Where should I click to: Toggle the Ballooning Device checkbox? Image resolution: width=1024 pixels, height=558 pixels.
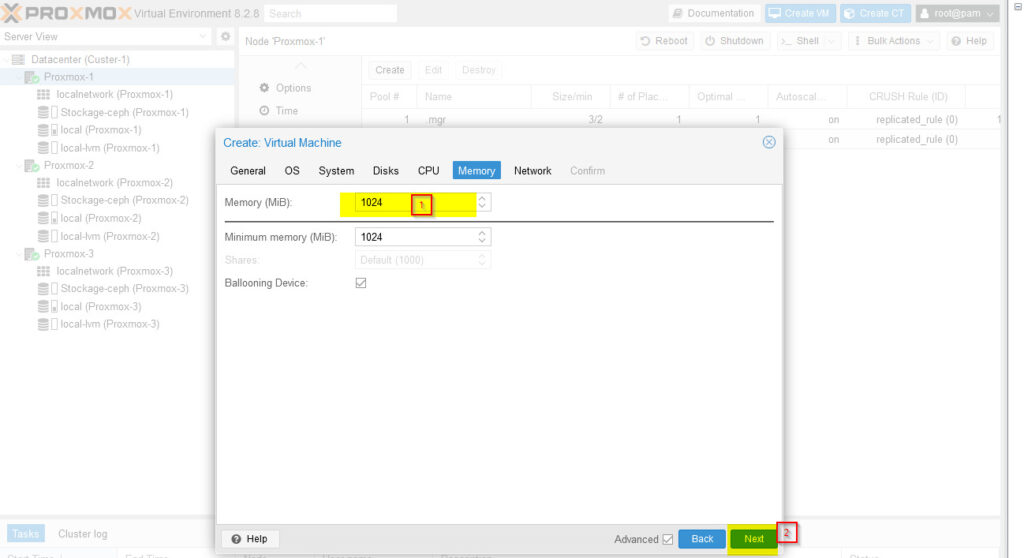click(x=360, y=283)
